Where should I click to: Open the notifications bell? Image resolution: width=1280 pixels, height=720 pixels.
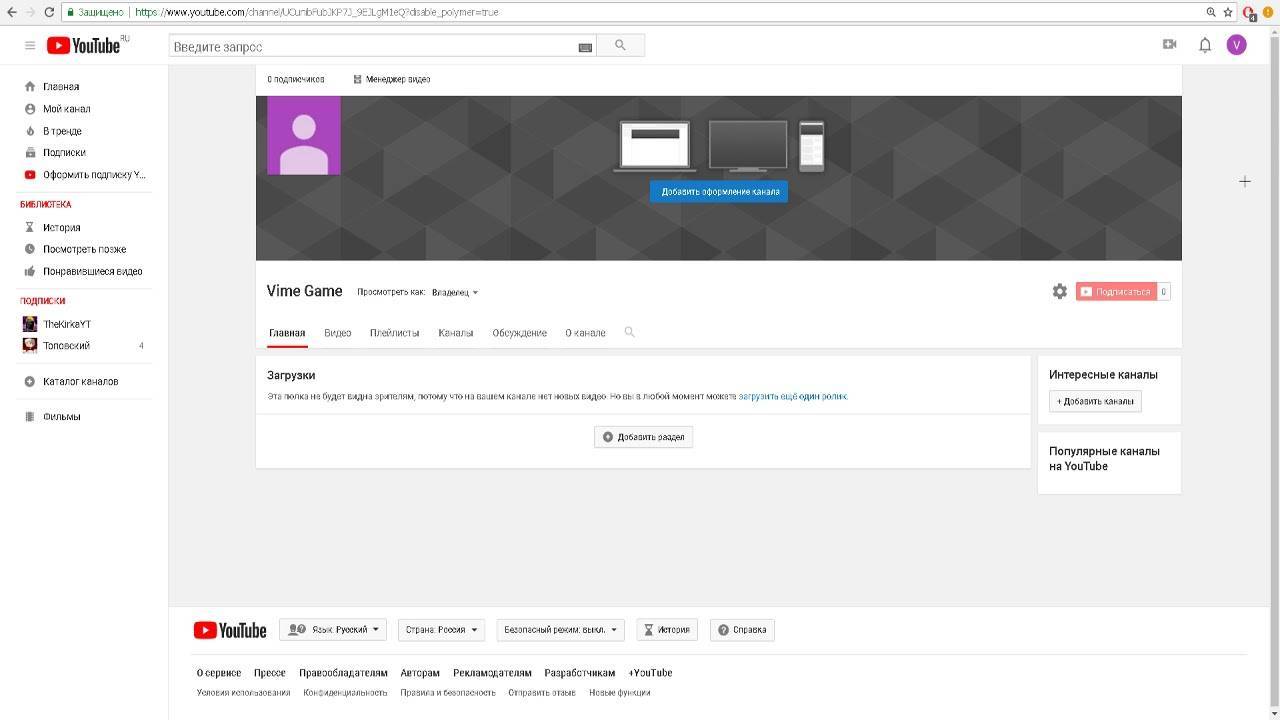(1205, 45)
